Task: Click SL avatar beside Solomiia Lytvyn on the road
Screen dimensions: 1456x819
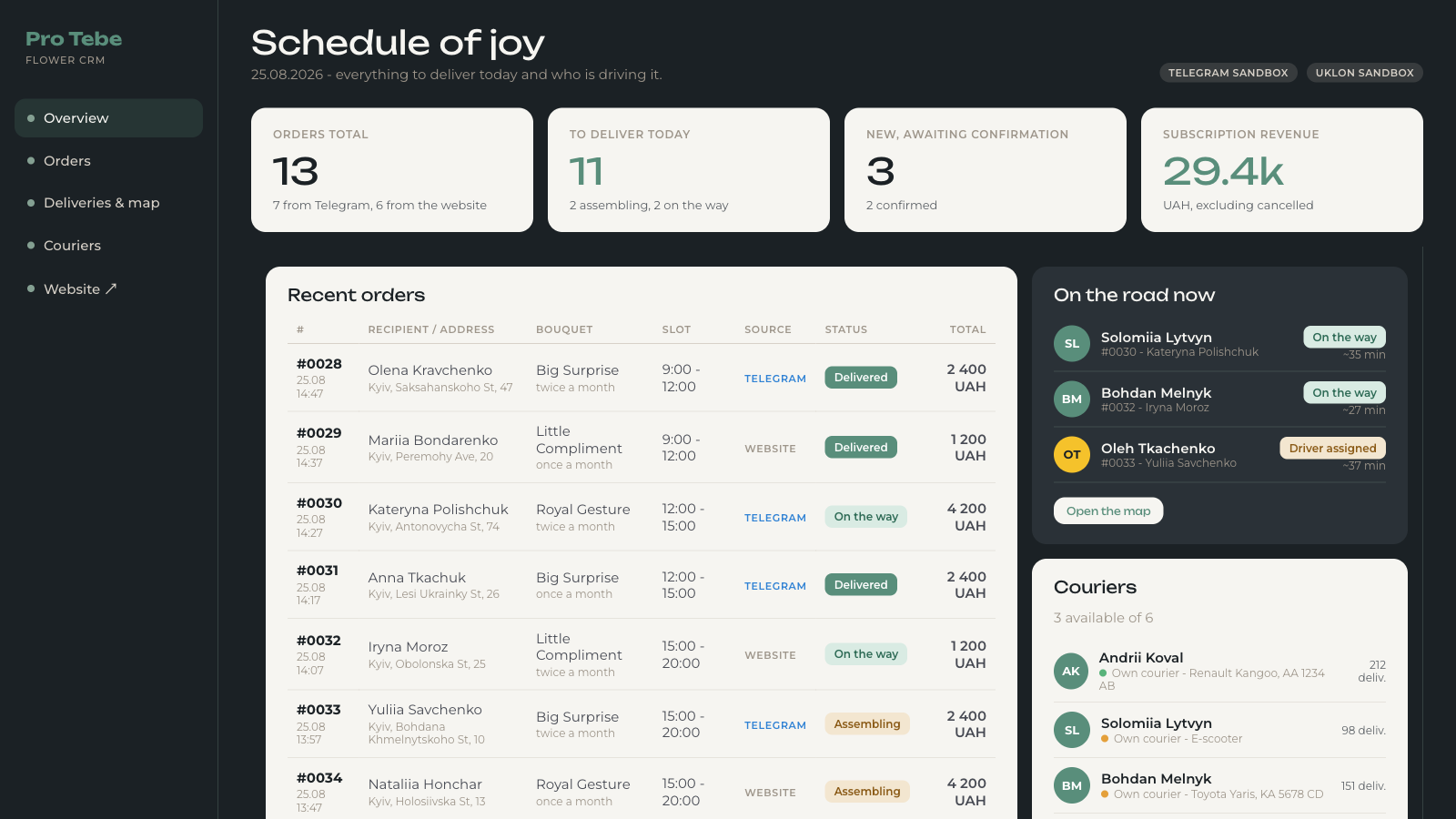Action: pyautogui.click(x=1072, y=344)
